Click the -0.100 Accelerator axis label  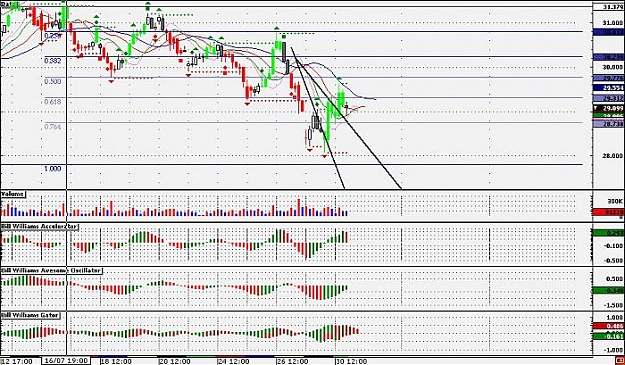614,246
